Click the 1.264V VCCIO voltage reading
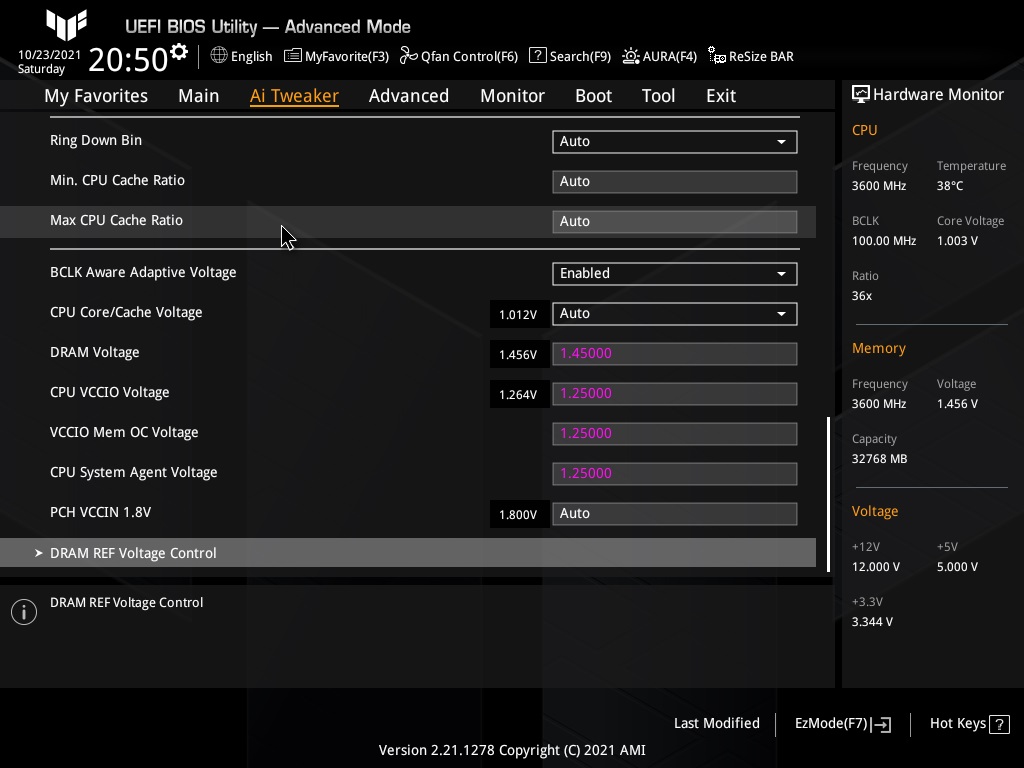This screenshot has width=1024, height=768. click(x=518, y=394)
